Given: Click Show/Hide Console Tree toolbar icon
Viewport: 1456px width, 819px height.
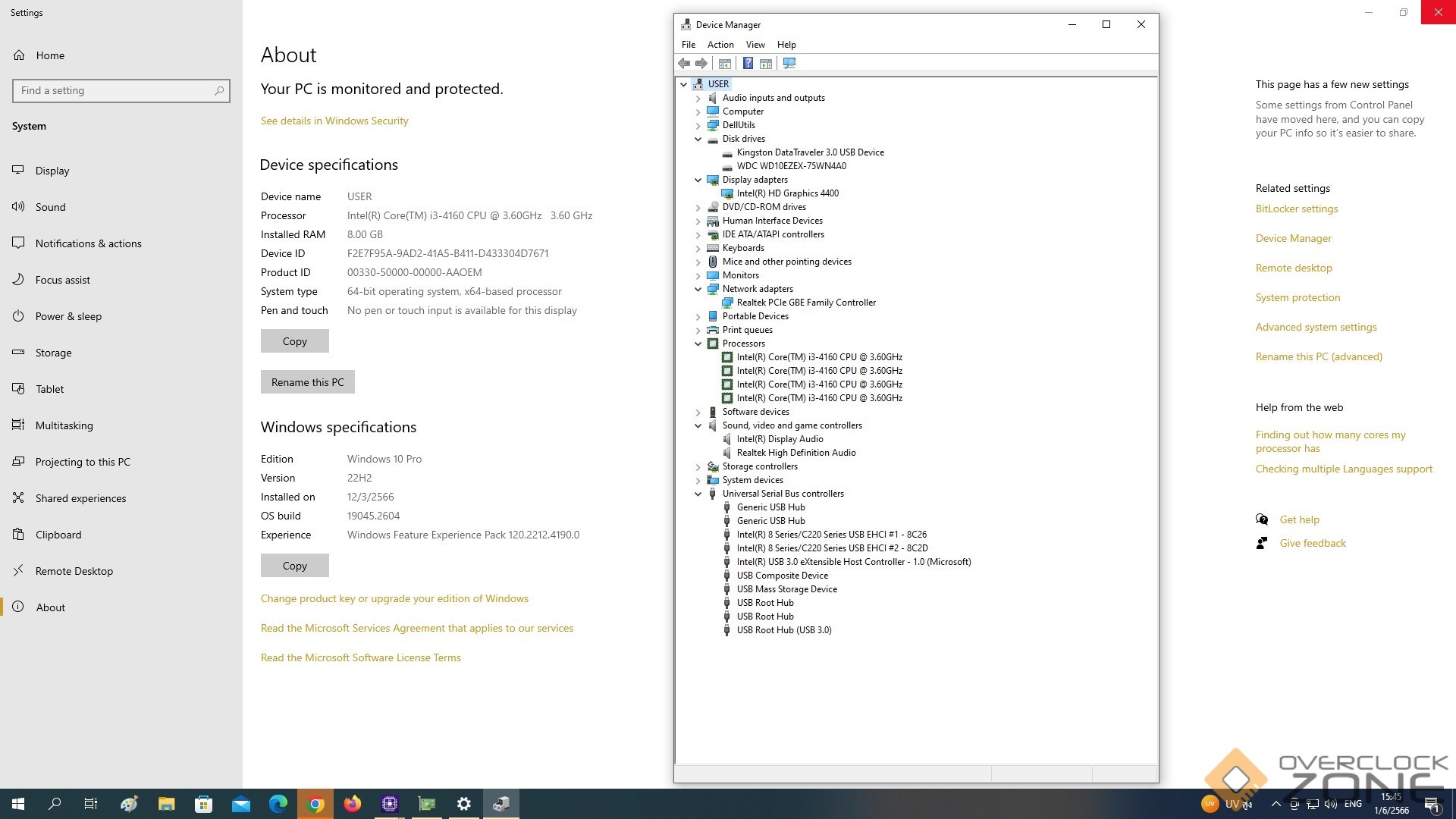Looking at the screenshot, I should pos(725,64).
